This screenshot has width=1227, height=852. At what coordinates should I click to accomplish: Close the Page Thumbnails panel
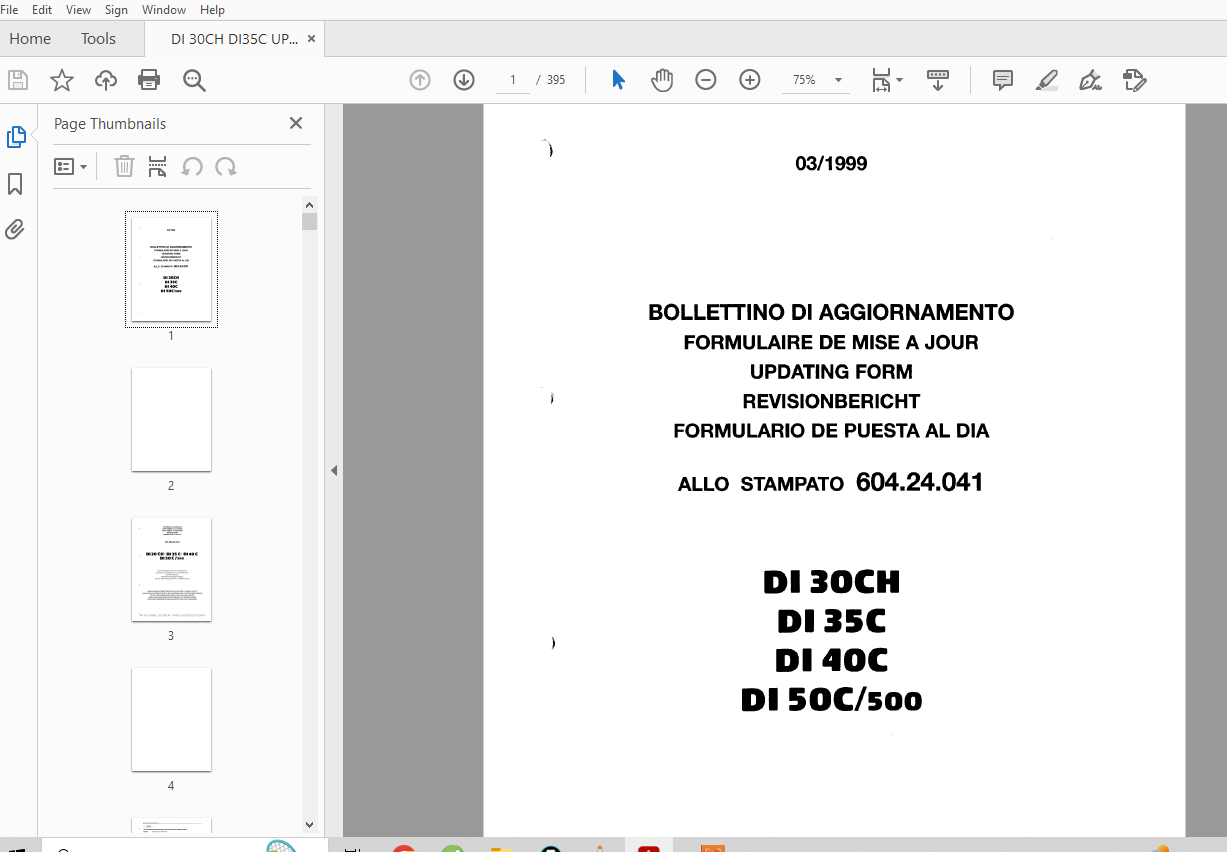tap(296, 123)
